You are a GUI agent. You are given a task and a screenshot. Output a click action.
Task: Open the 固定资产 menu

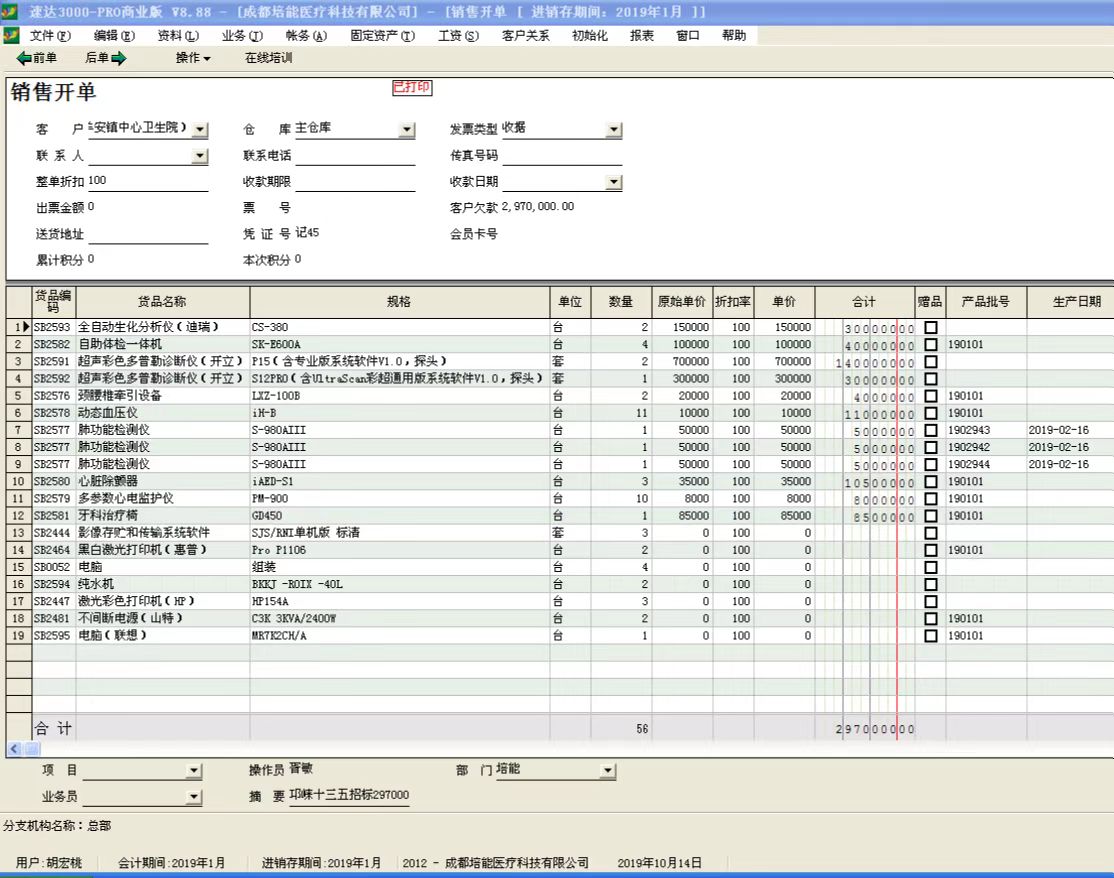[x=382, y=35]
